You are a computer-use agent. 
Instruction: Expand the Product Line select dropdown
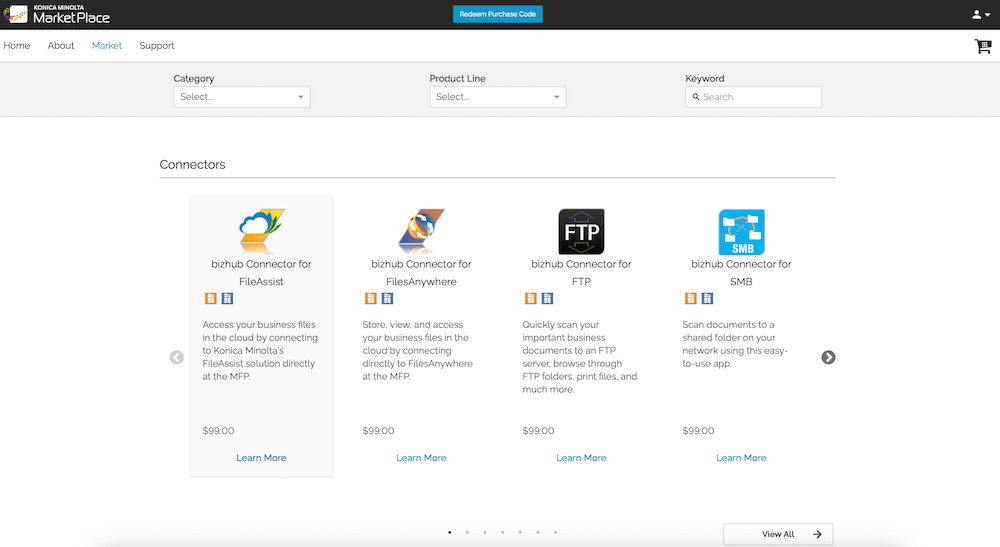(497, 97)
